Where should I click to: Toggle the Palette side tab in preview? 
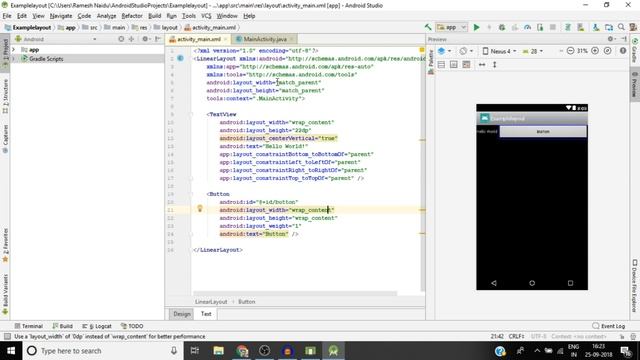tap(431, 62)
